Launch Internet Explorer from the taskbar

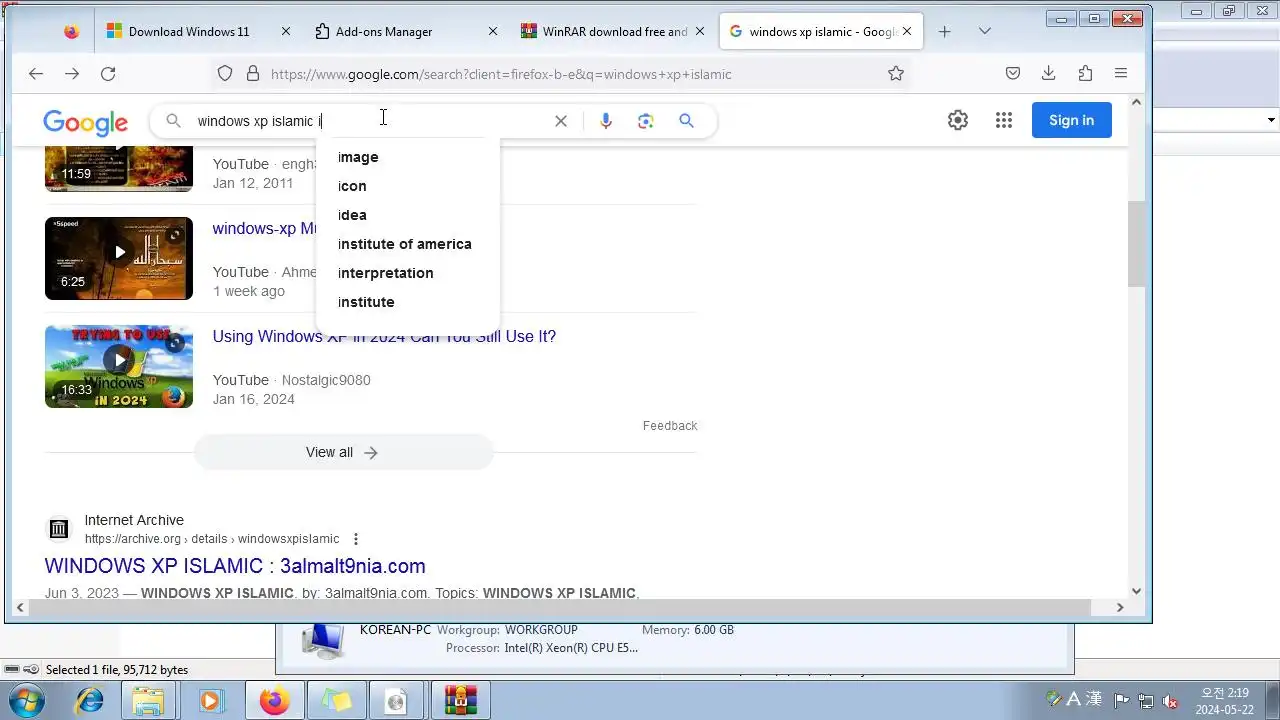pyautogui.click(x=89, y=701)
